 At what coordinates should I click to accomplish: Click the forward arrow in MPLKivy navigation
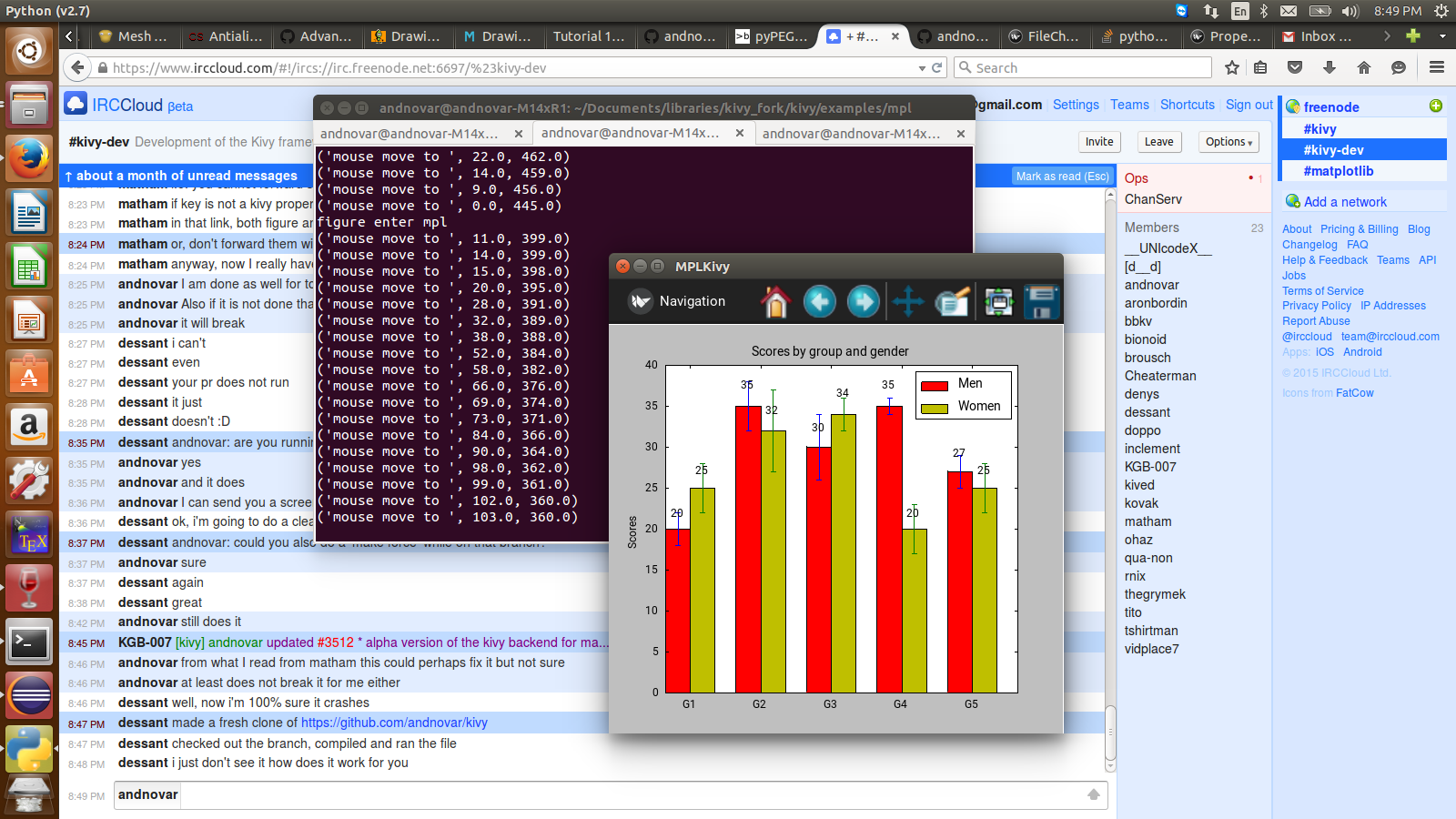[864, 301]
